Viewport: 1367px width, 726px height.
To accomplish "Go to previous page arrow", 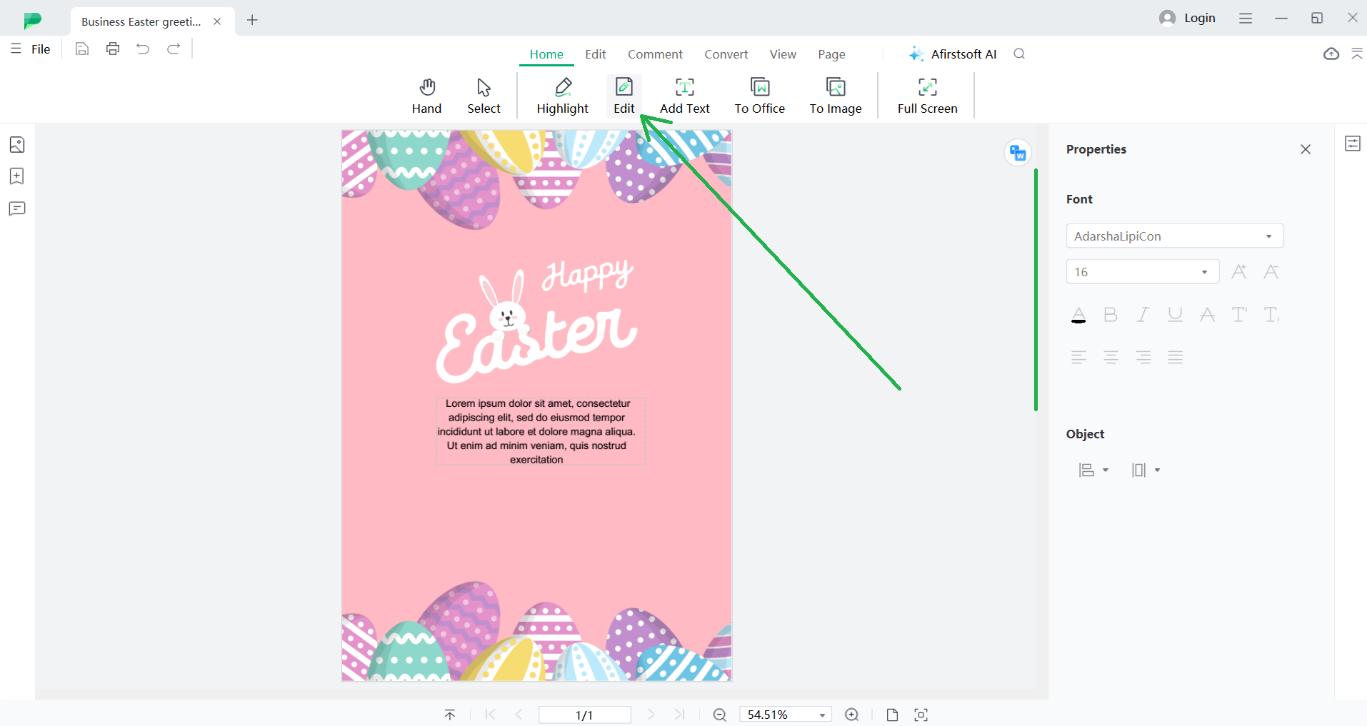I will tap(519, 714).
